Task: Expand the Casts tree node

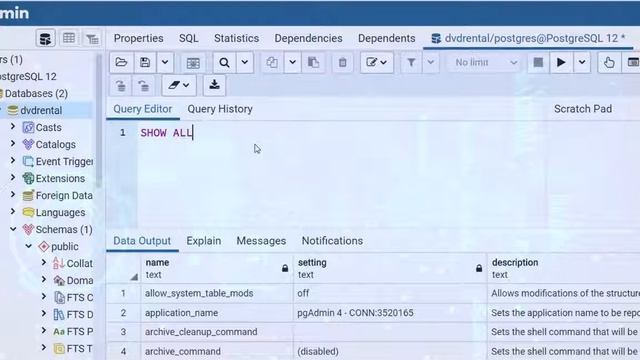Action: pyautogui.click(x=13, y=127)
